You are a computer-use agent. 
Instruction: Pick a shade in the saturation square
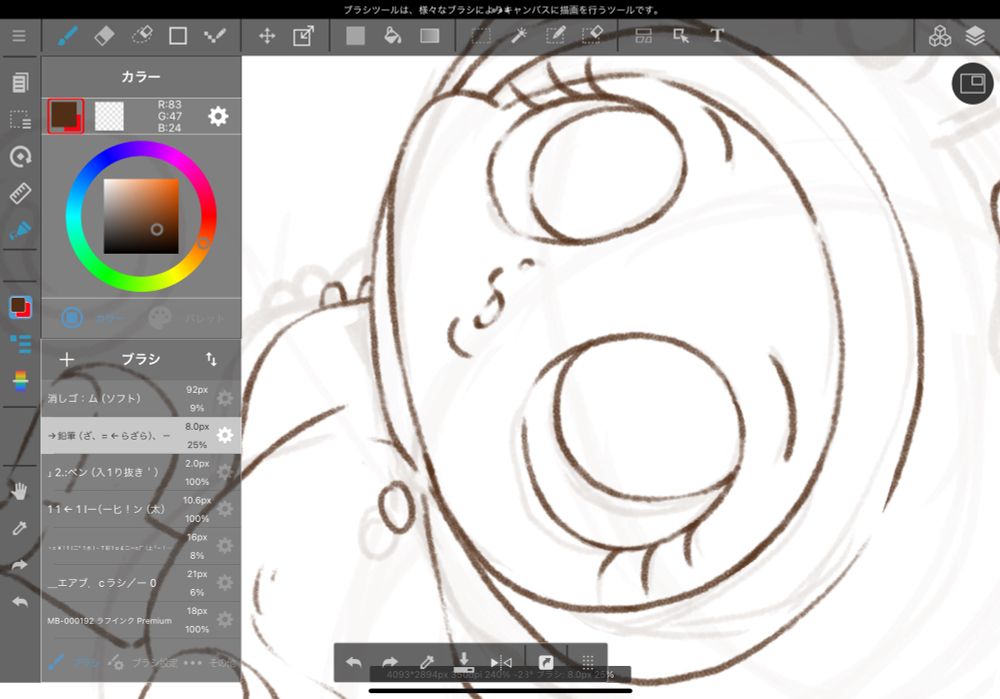pos(141,216)
